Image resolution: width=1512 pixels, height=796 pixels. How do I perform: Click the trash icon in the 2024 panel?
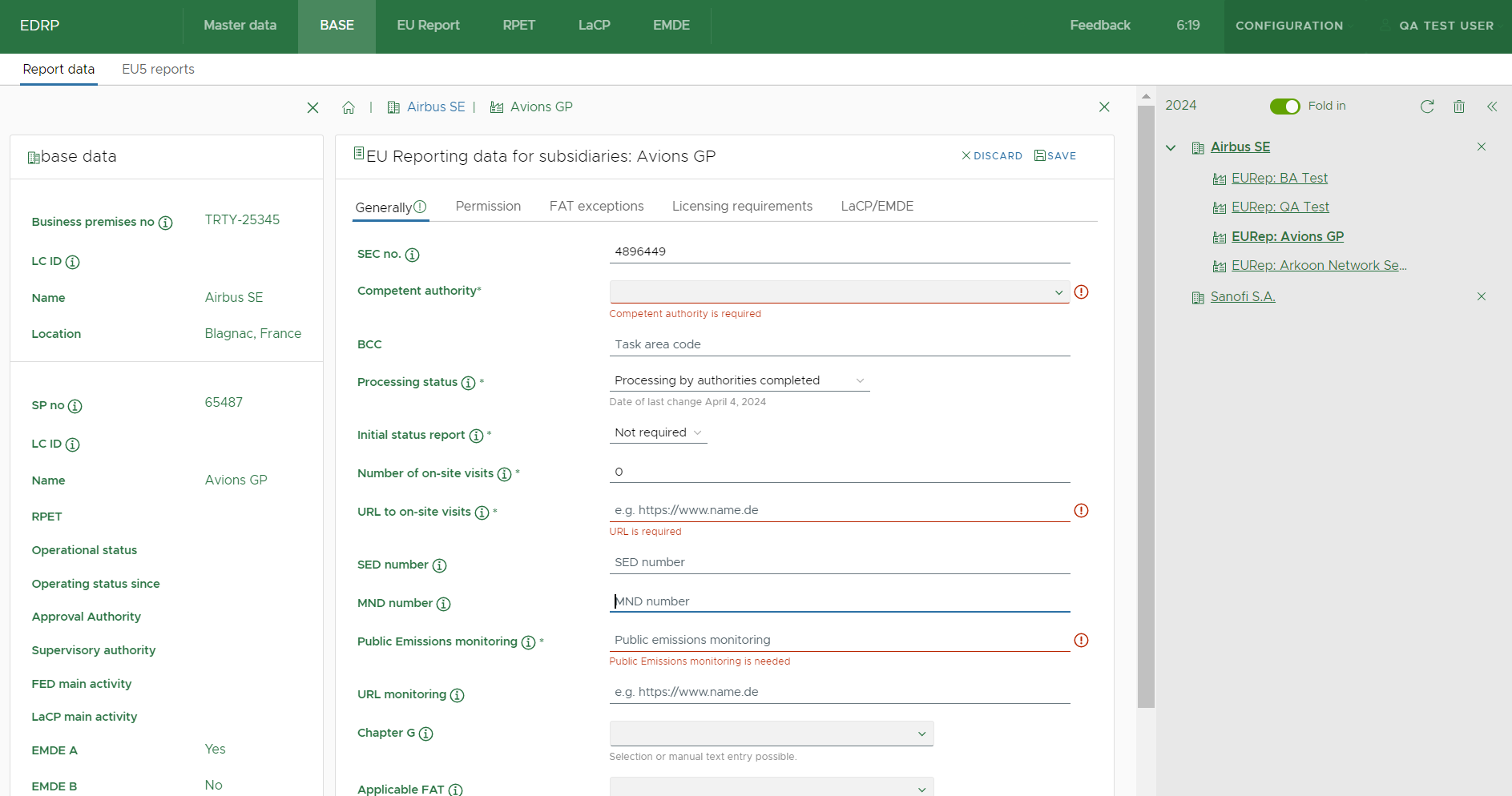(x=1459, y=107)
